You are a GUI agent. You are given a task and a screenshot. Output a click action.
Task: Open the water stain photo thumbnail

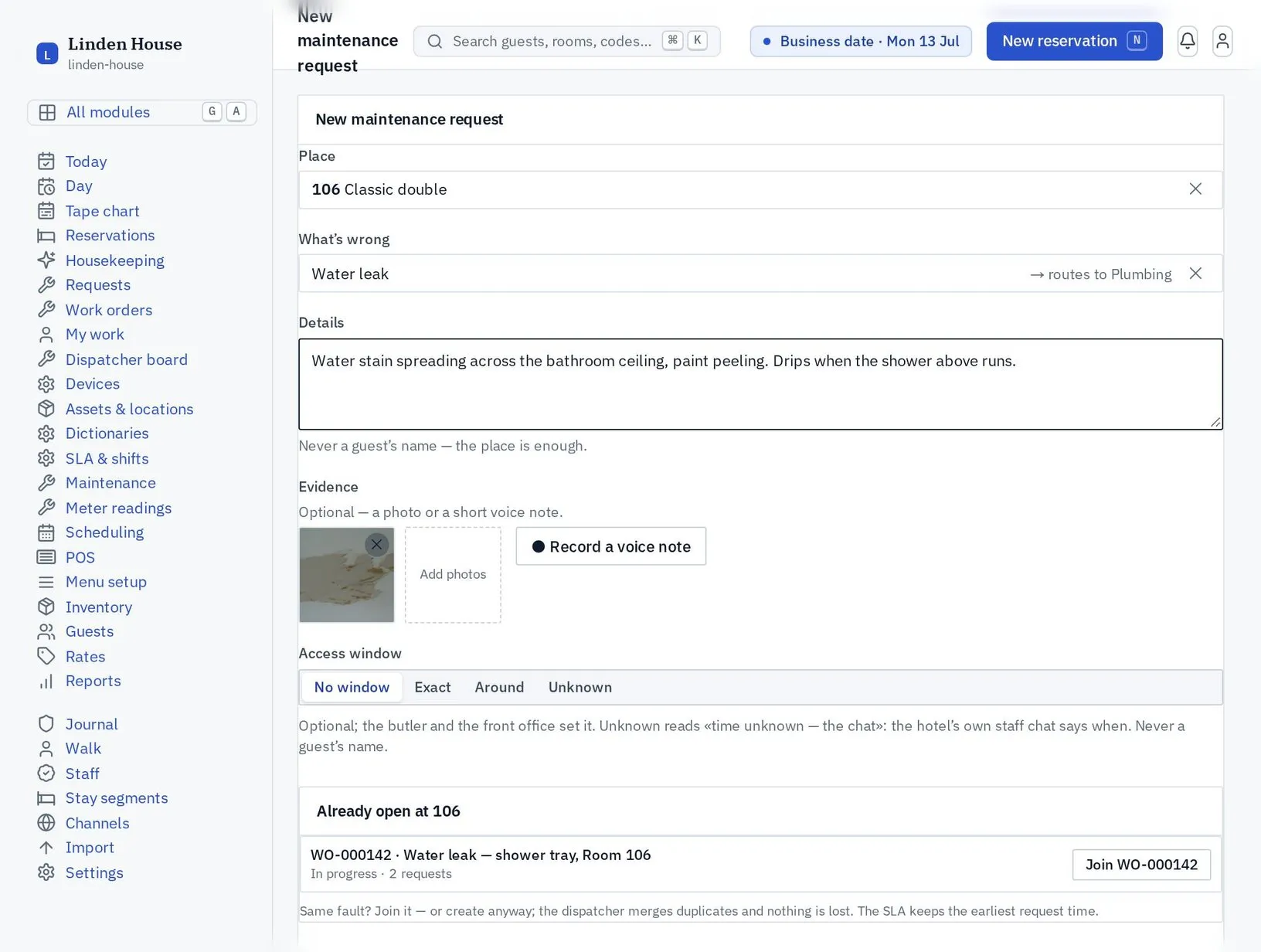[346, 575]
